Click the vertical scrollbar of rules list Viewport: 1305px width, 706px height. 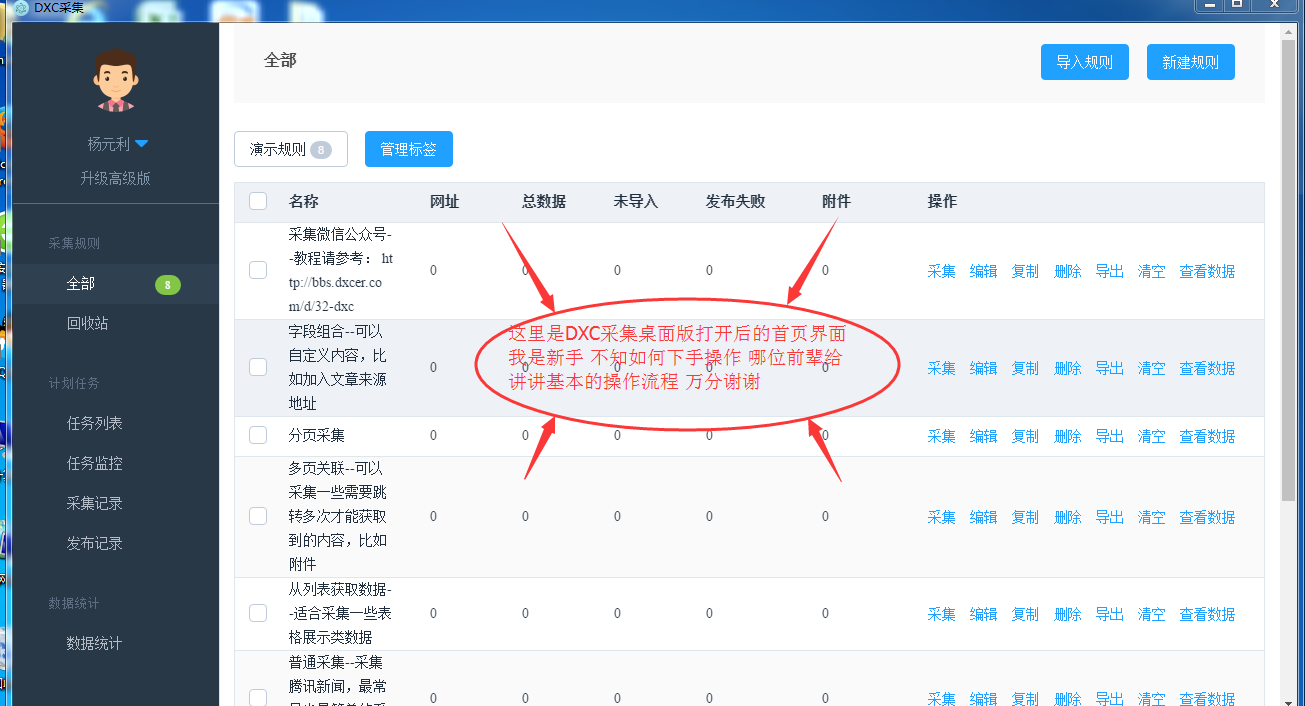(1288, 270)
